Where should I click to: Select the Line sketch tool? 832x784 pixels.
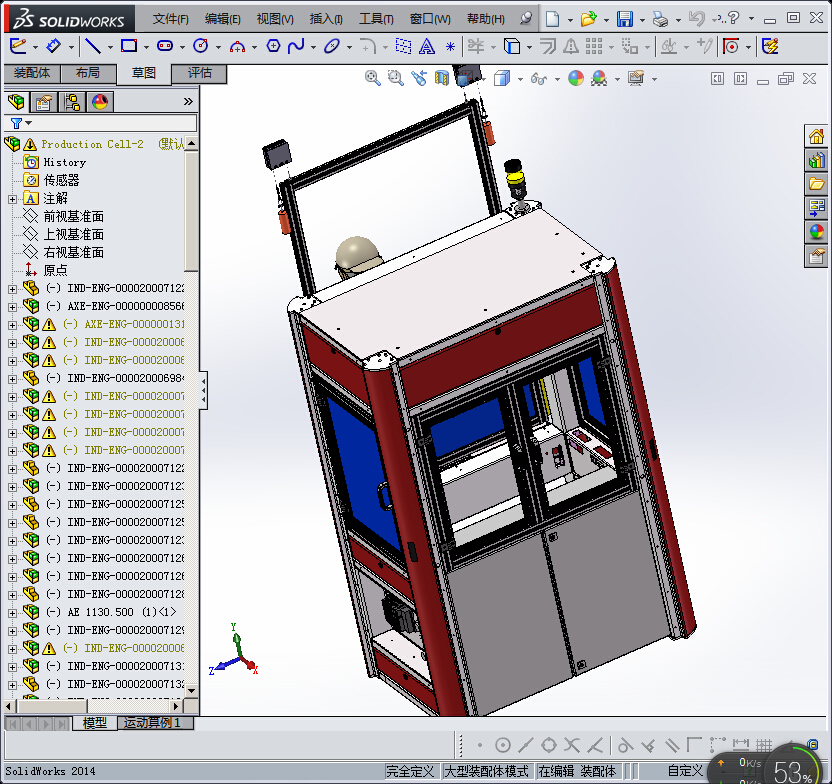[x=93, y=47]
